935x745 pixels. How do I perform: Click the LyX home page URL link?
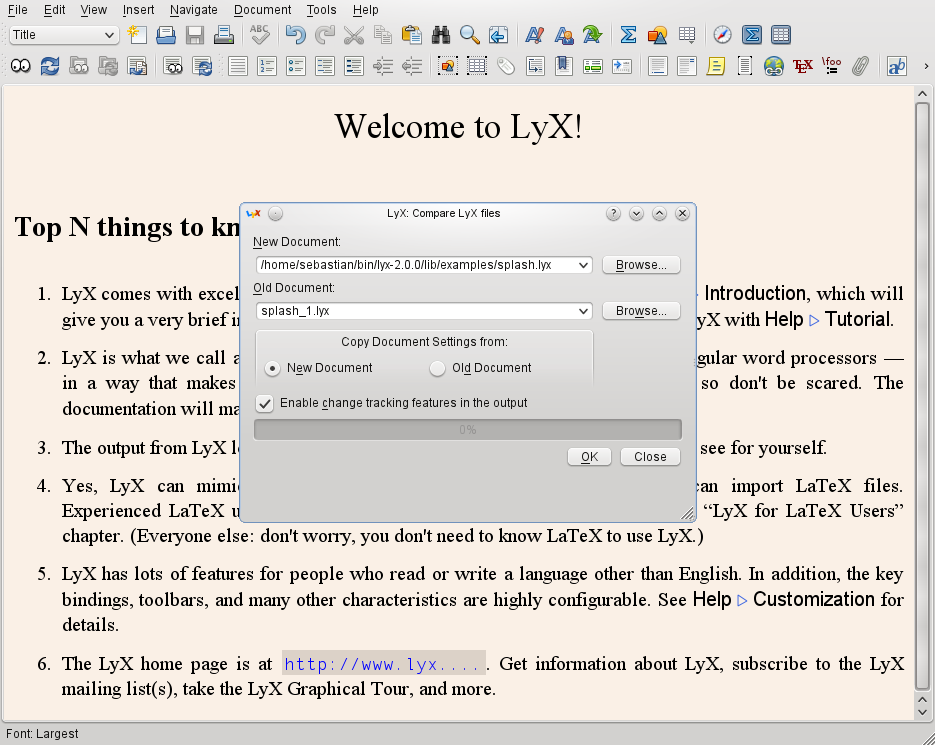[384, 664]
